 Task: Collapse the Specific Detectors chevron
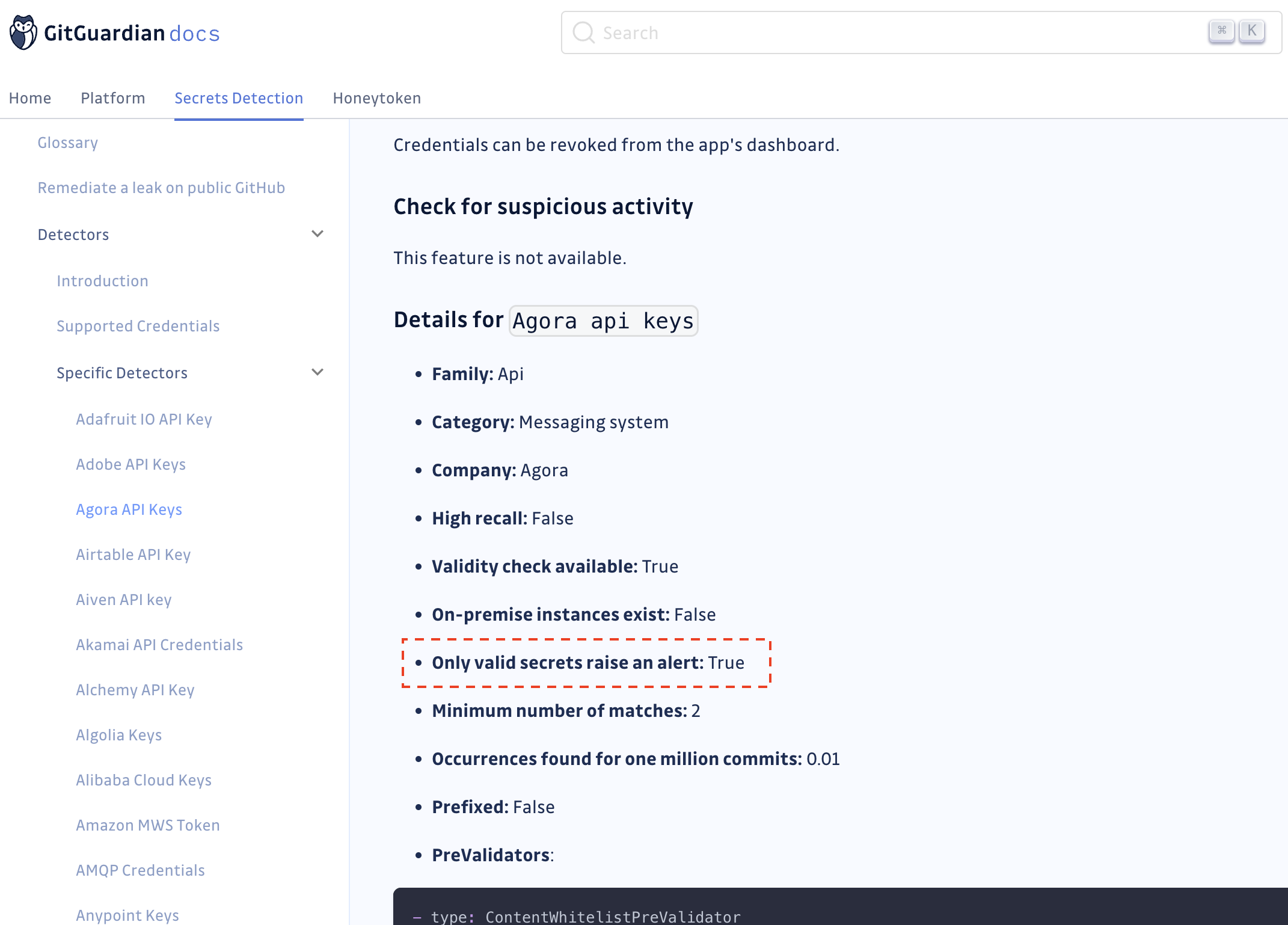(x=317, y=372)
